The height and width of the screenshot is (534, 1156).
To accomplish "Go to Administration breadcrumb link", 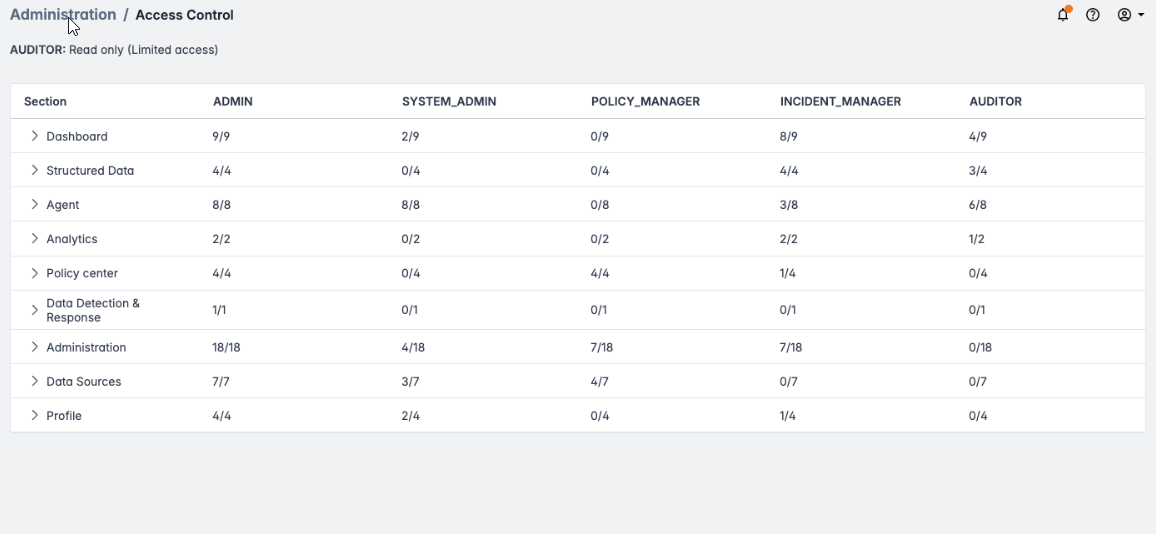I will (x=63, y=15).
